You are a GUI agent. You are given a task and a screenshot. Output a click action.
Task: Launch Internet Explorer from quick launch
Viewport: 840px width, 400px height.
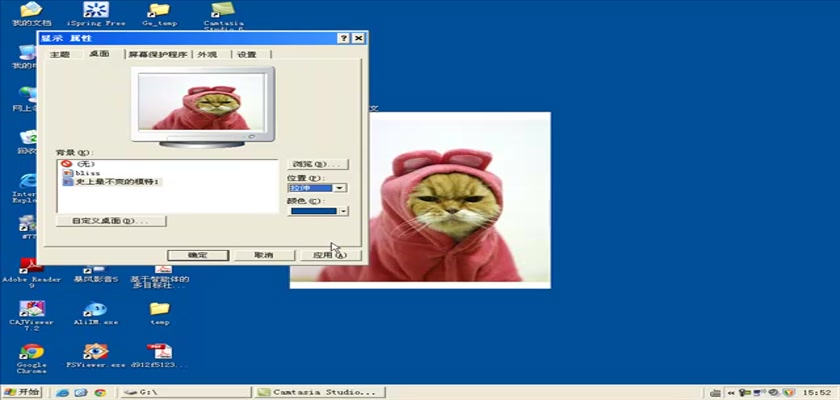63,393
